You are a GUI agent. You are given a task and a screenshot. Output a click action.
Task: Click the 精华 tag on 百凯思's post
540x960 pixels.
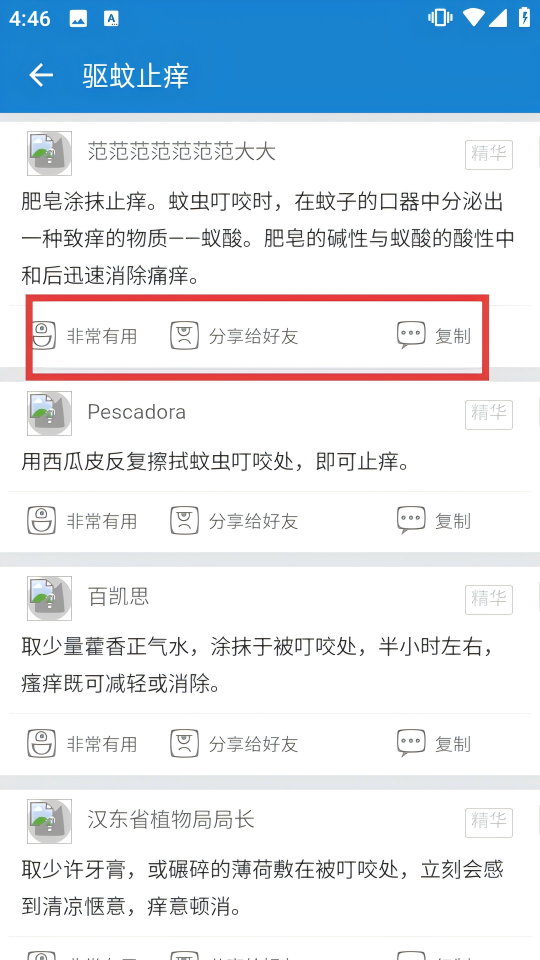489,599
